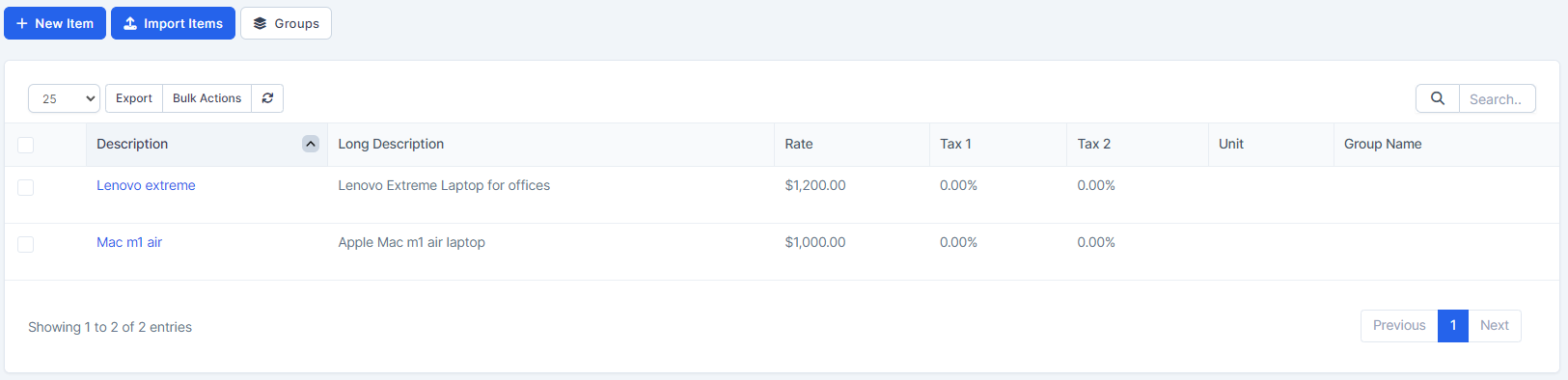The width and height of the screenshot is (1568, 380).
Task: Sort by the Group Name column header
Action: click(1383, 144)
